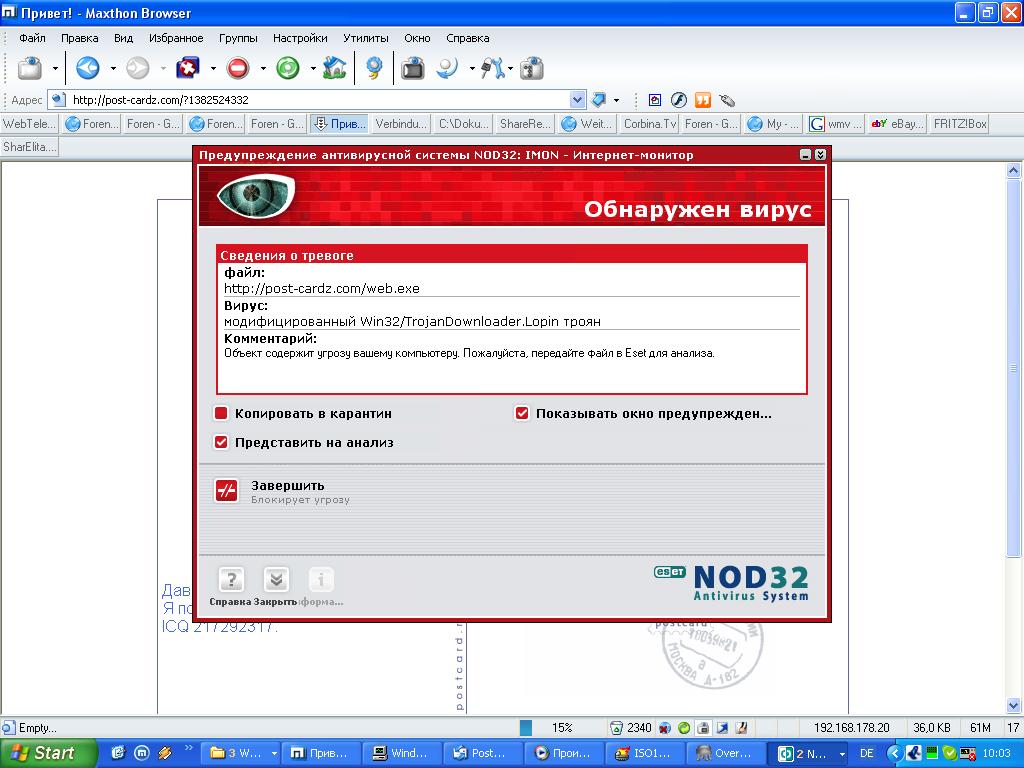1024x768 pixels.
Task: Uncheck Представить на анализ checkbox
Action: coord(221,442)
